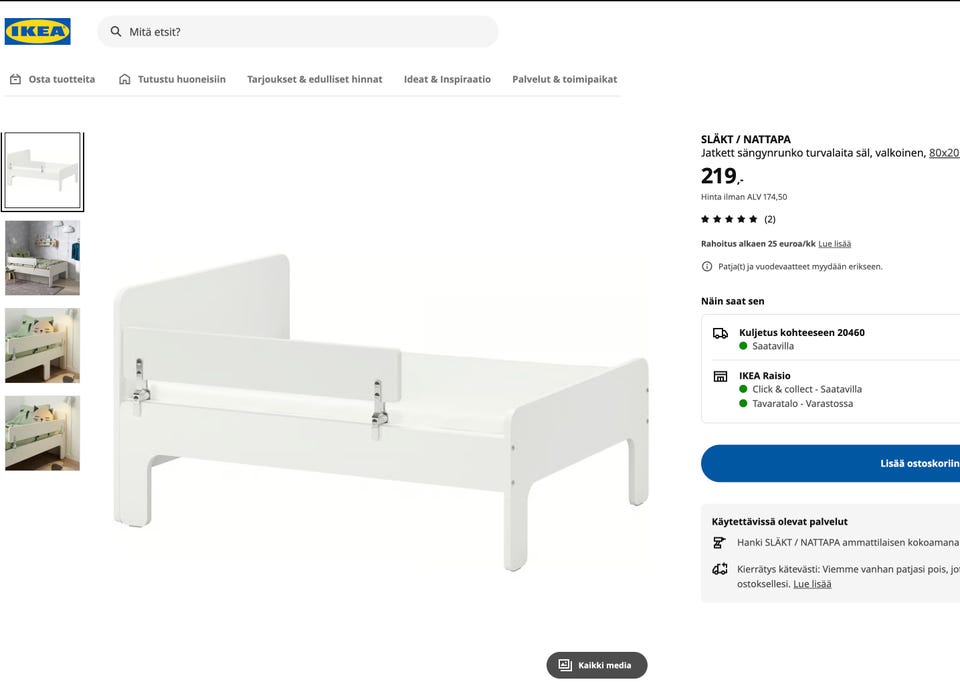
Task: Follow the financing Lue lisää link
Action: pos(834,244)
